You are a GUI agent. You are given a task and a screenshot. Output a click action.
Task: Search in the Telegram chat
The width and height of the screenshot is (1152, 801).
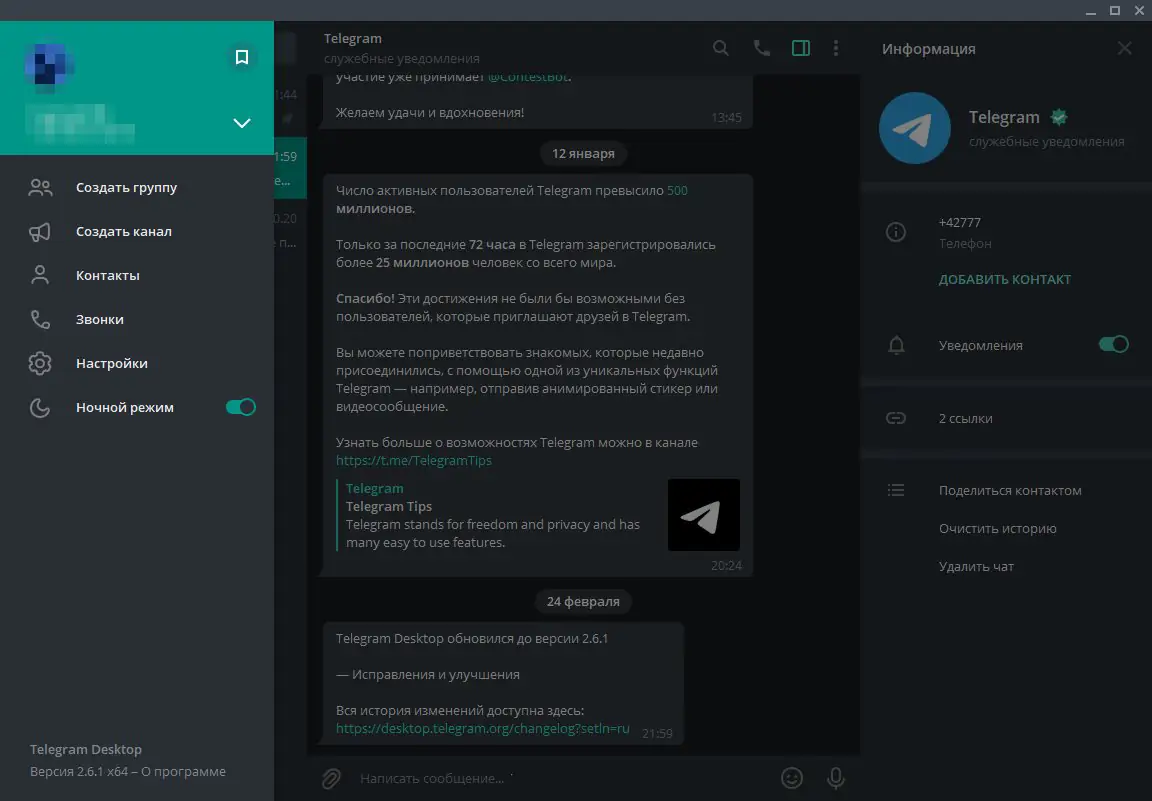pyautogui.click(x=721, y=49)
